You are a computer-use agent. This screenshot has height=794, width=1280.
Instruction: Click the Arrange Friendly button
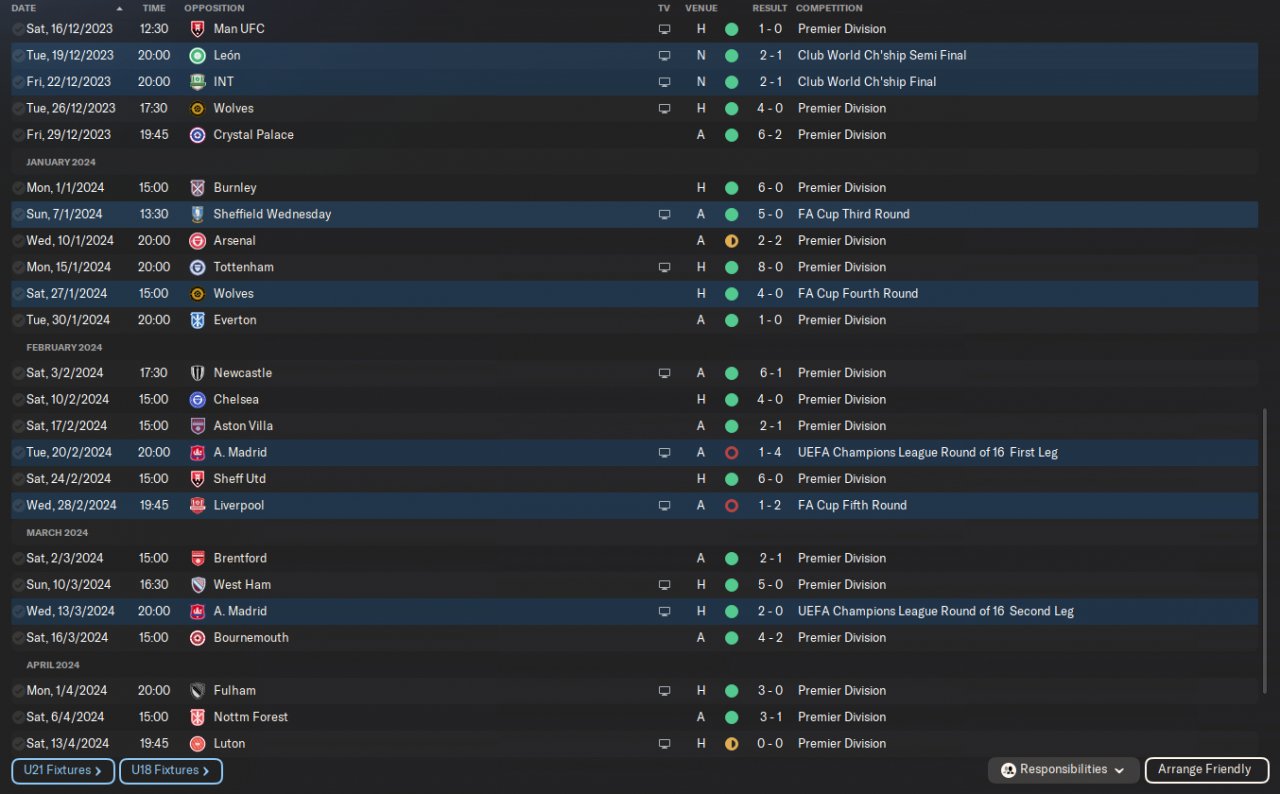(1206, 770)
